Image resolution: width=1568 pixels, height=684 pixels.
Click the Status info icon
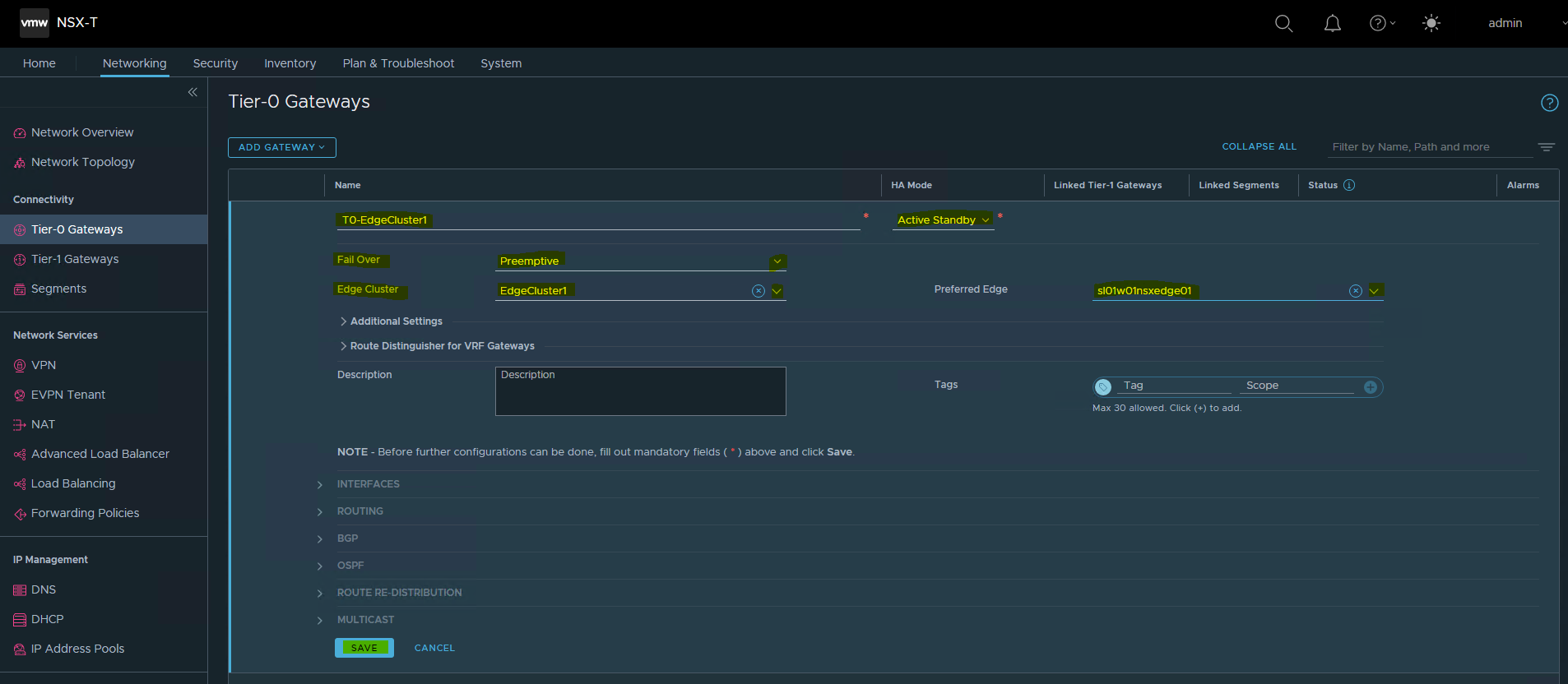(1349, 185)
